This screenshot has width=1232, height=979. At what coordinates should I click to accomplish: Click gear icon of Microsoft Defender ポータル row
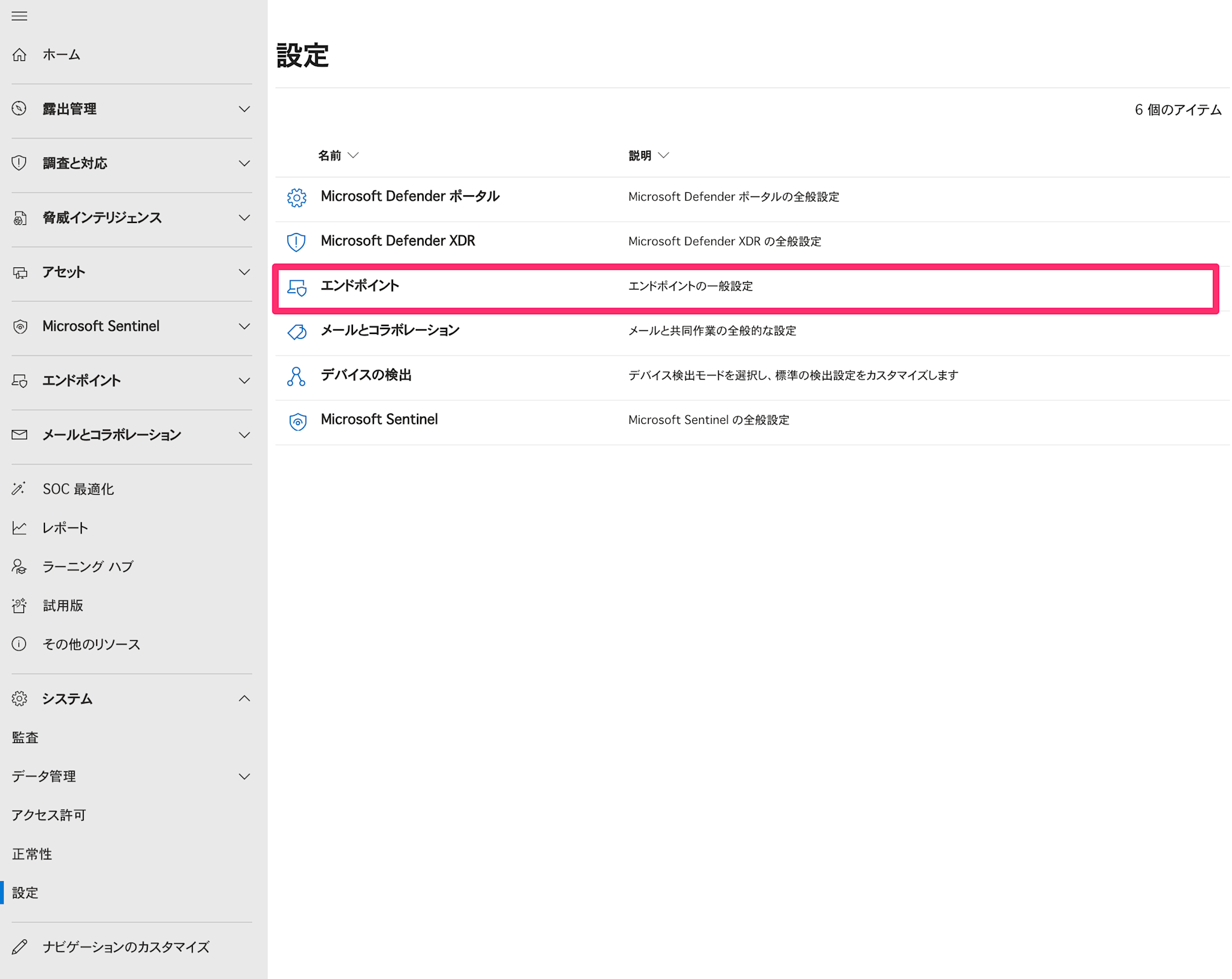tap(297, 197)
